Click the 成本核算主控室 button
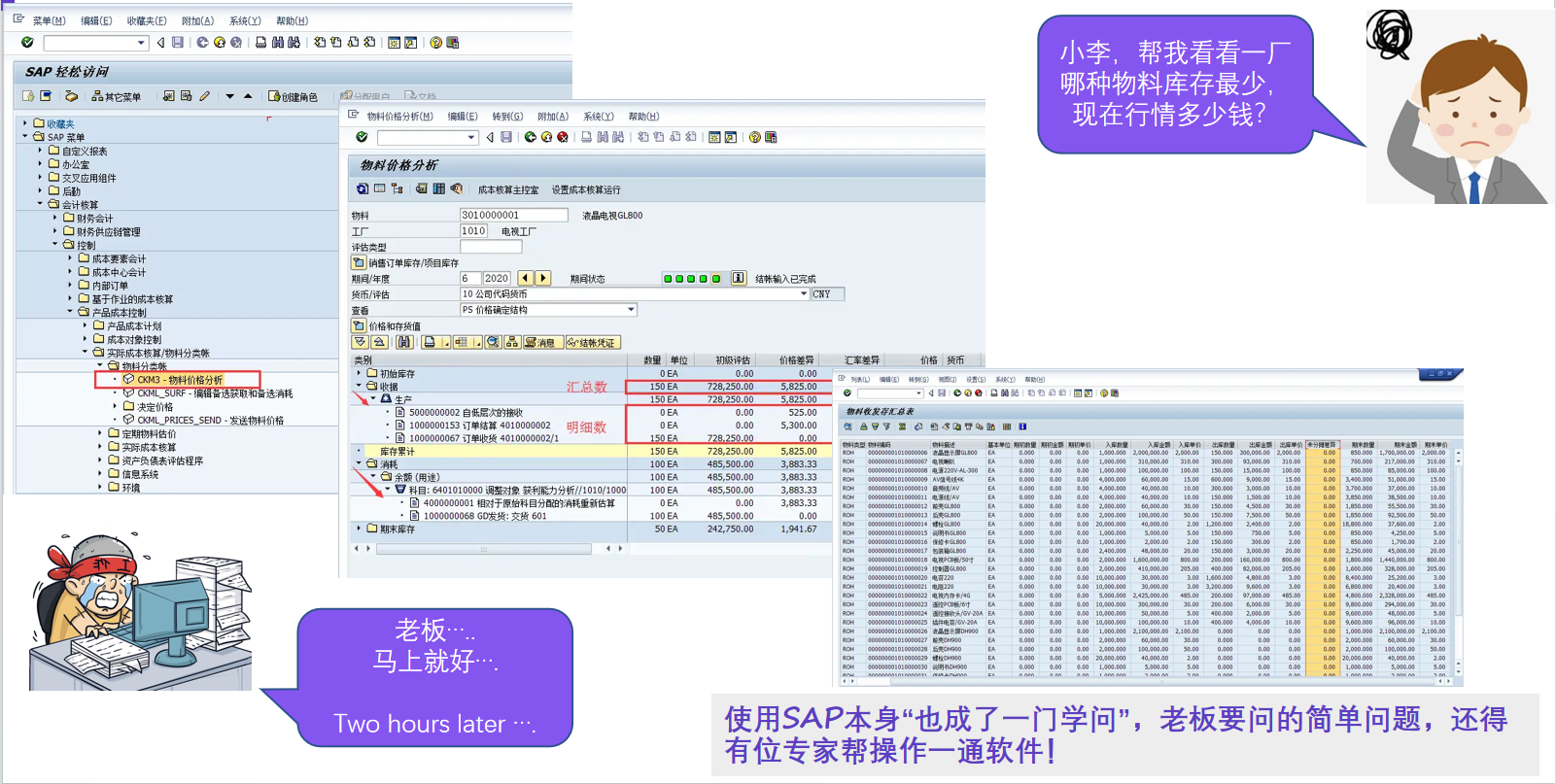 507,189
